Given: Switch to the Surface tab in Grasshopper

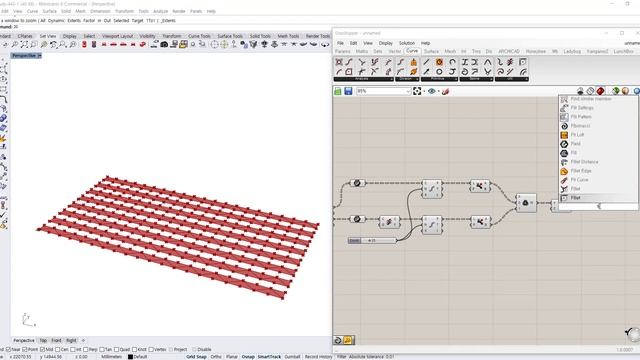Looking at the screenshot, I should click(x=431, y=51).
